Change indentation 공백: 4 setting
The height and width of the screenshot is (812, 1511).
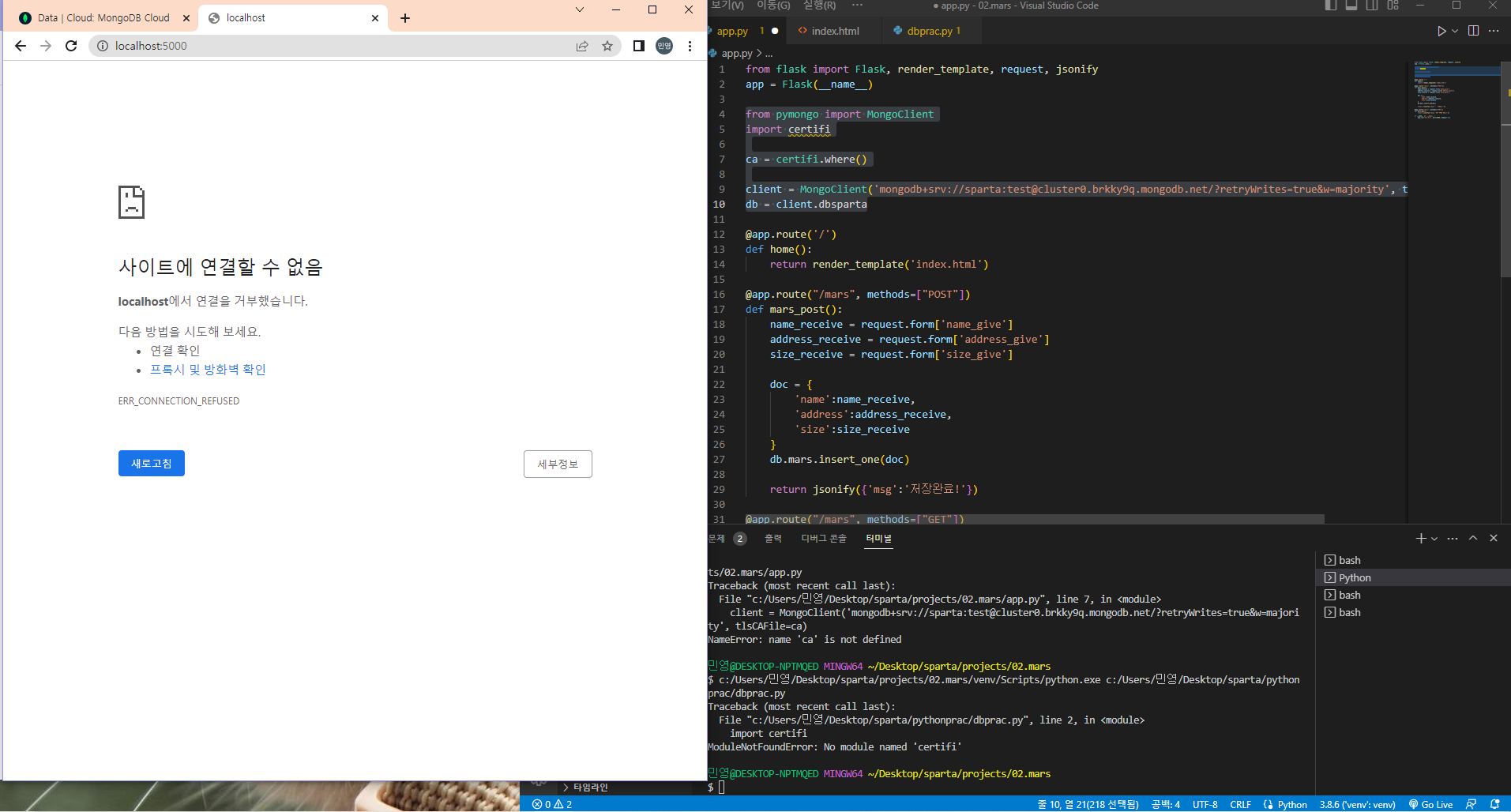tap(1165, 804)
